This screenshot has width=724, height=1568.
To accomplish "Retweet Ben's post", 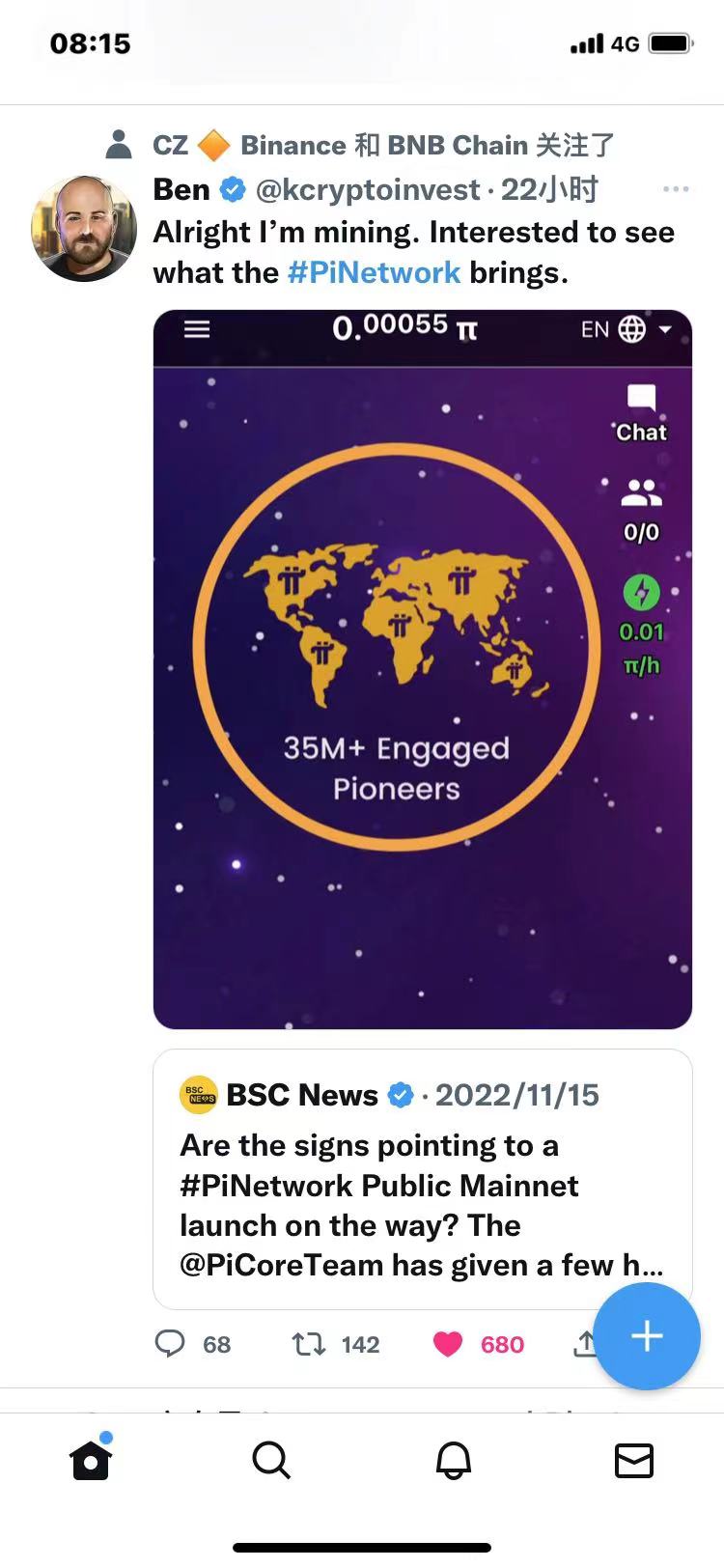I will pyautogui.click(x=309, y=1343).
